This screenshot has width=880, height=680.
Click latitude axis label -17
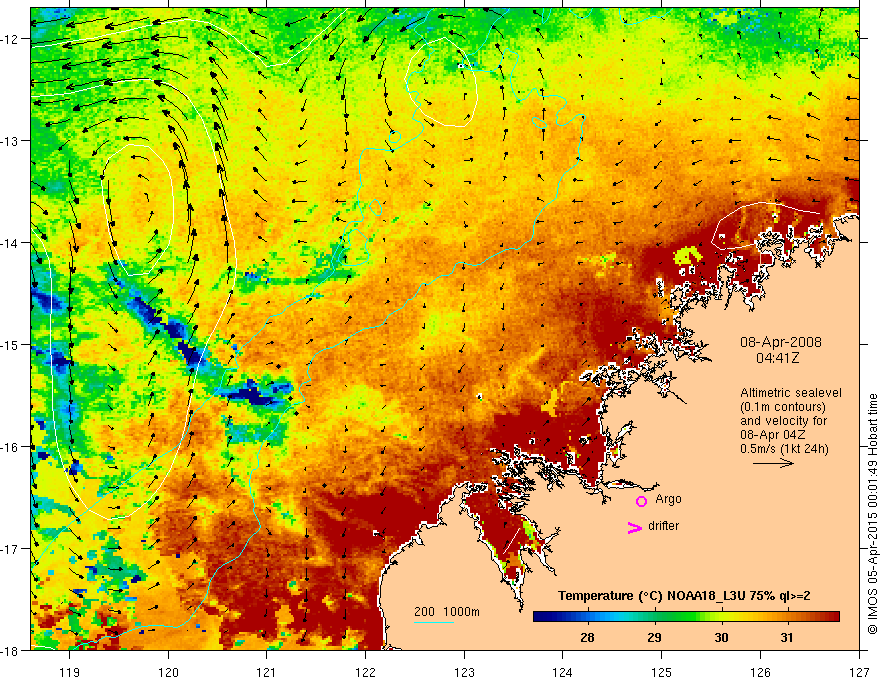tap(9, 549)
